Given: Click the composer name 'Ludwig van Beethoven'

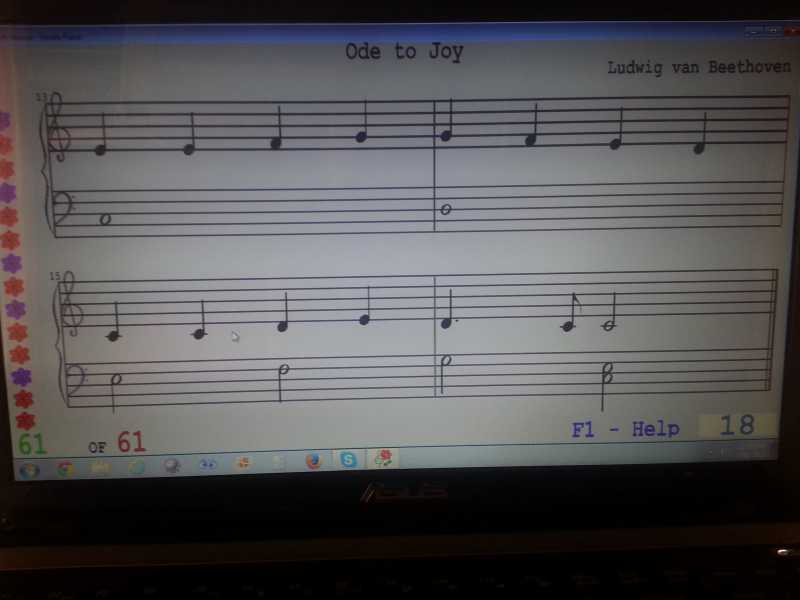Looking at the screenshot, I should click(699, 67).
